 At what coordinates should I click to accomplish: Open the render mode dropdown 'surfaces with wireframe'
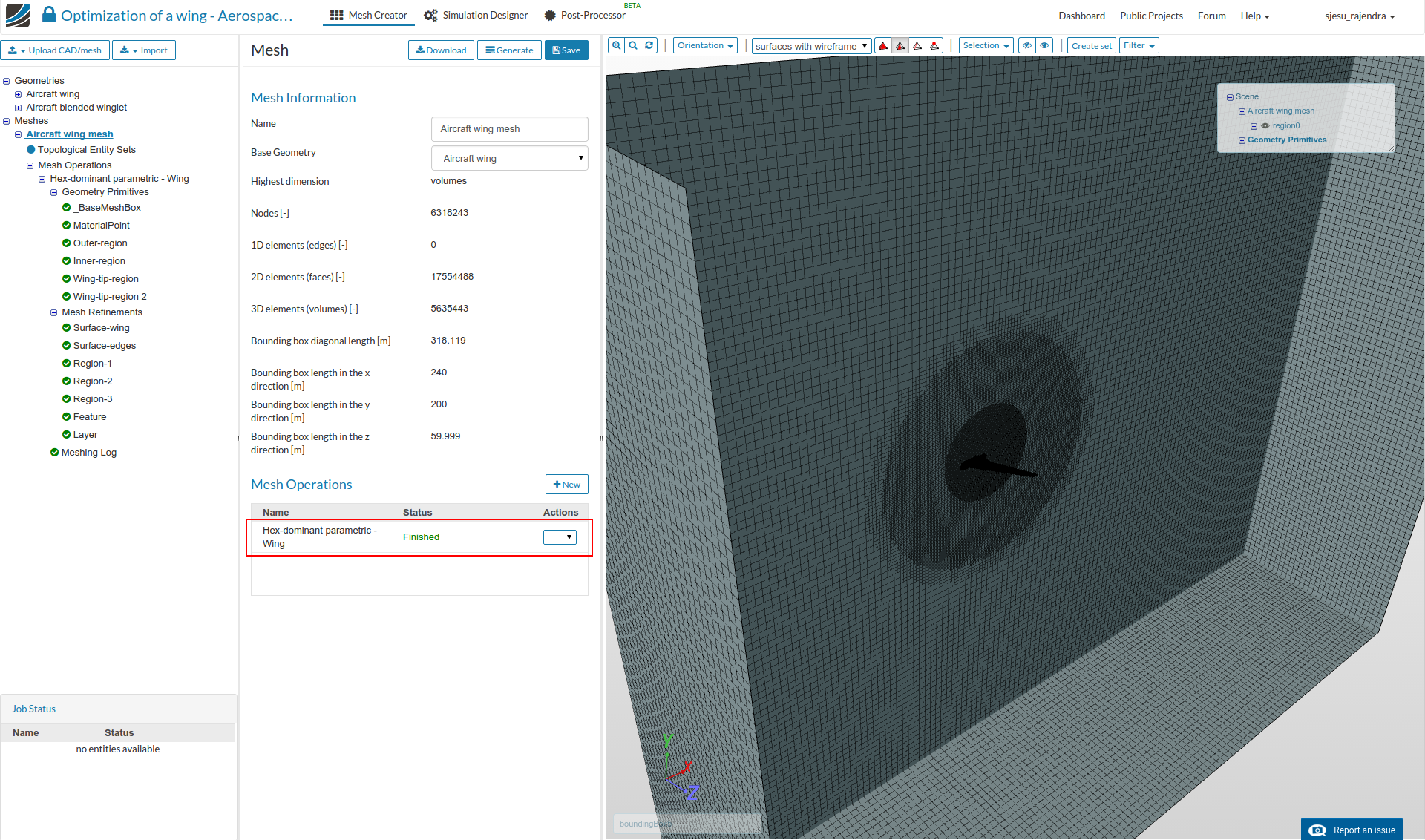pos(811,46)
